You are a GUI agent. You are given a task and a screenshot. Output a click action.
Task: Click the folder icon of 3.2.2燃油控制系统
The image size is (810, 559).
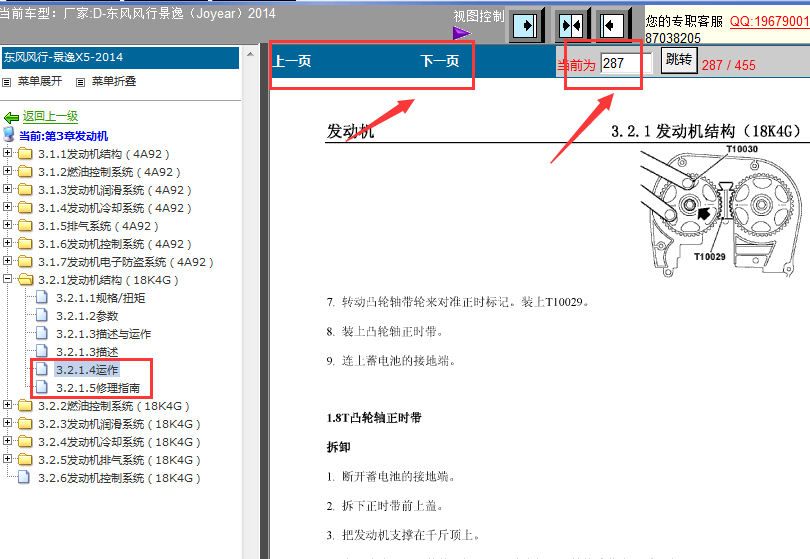[25, 406]
